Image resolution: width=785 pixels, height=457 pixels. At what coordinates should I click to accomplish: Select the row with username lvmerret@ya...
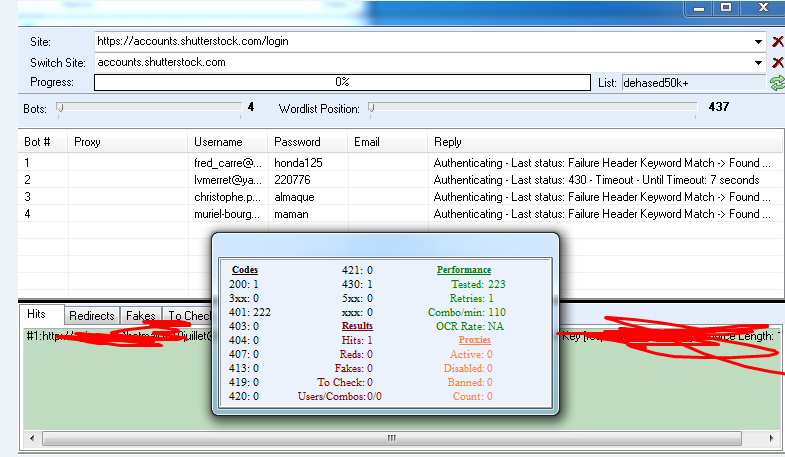tap(401, 180)
